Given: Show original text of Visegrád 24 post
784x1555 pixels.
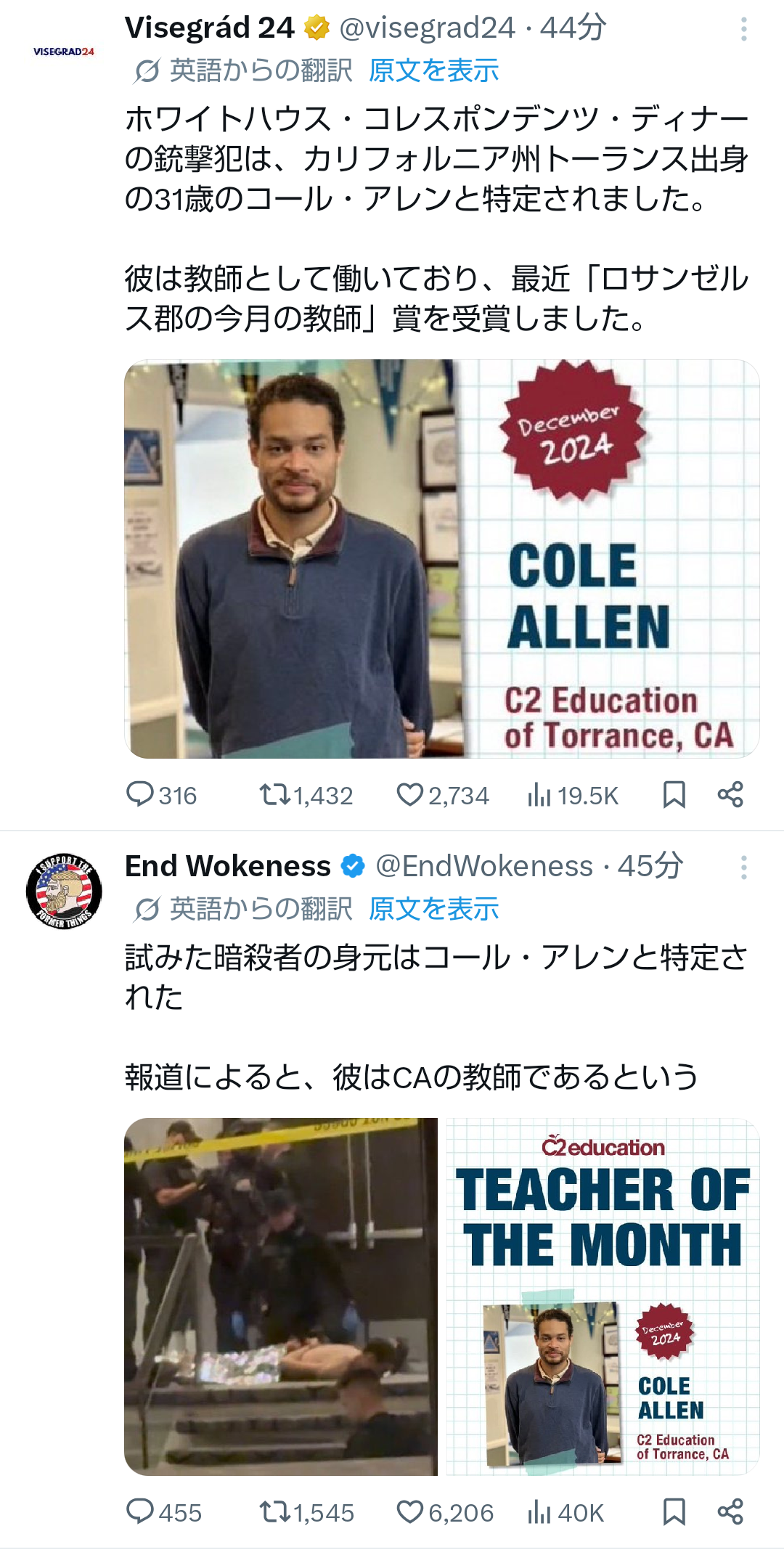Looking at the screenshot, I should tap(433, 70).
